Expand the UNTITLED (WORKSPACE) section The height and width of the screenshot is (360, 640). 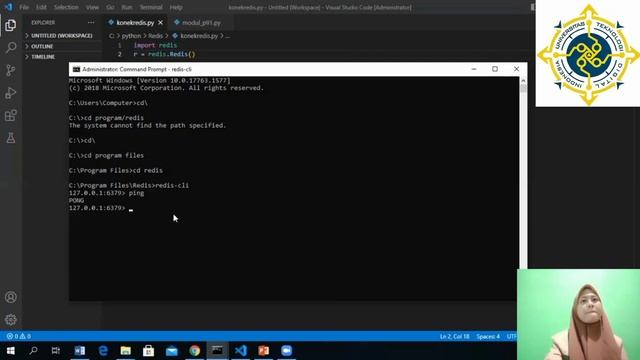point(61,36)
